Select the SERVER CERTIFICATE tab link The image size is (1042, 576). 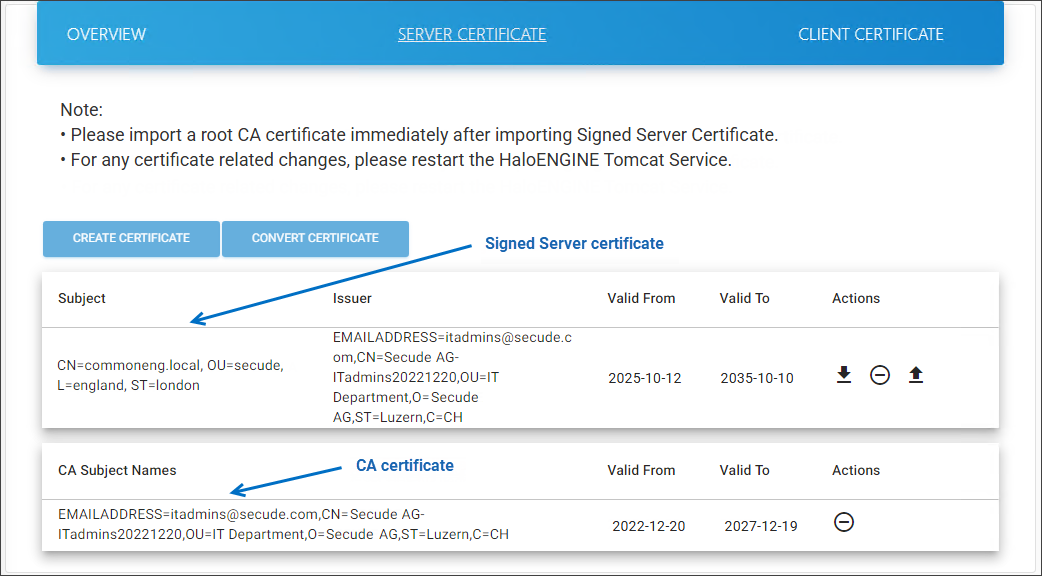[x=471, y=33]
